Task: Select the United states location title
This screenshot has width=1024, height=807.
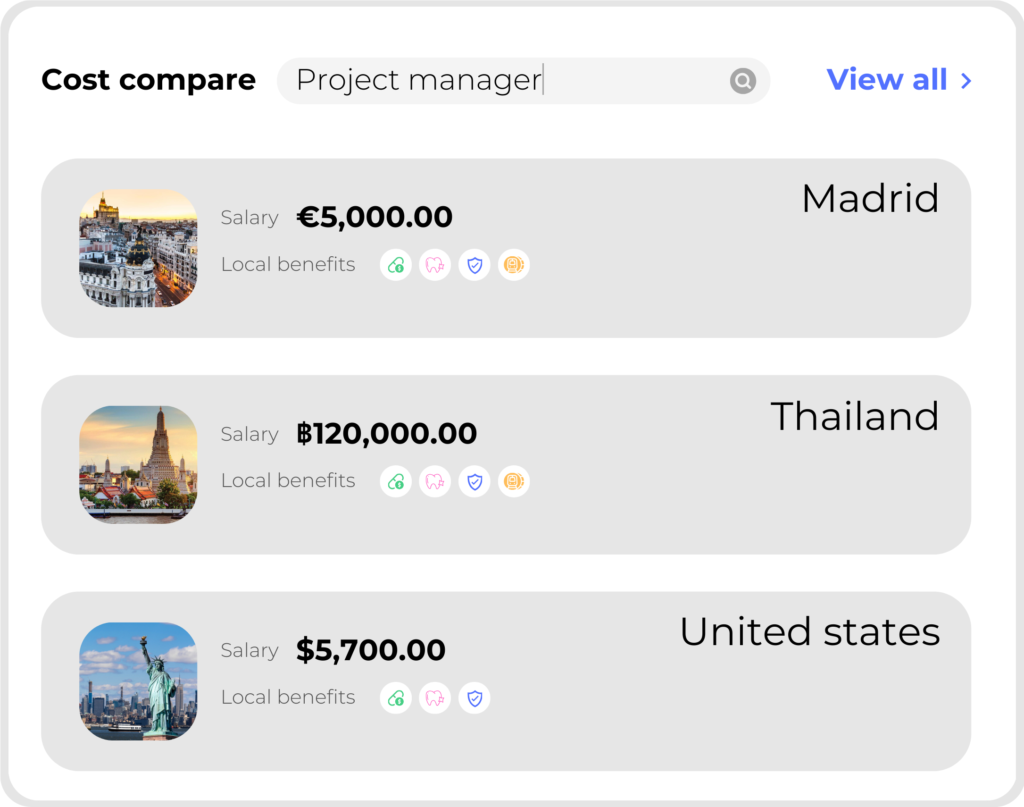Action: [x=809, y=632]
